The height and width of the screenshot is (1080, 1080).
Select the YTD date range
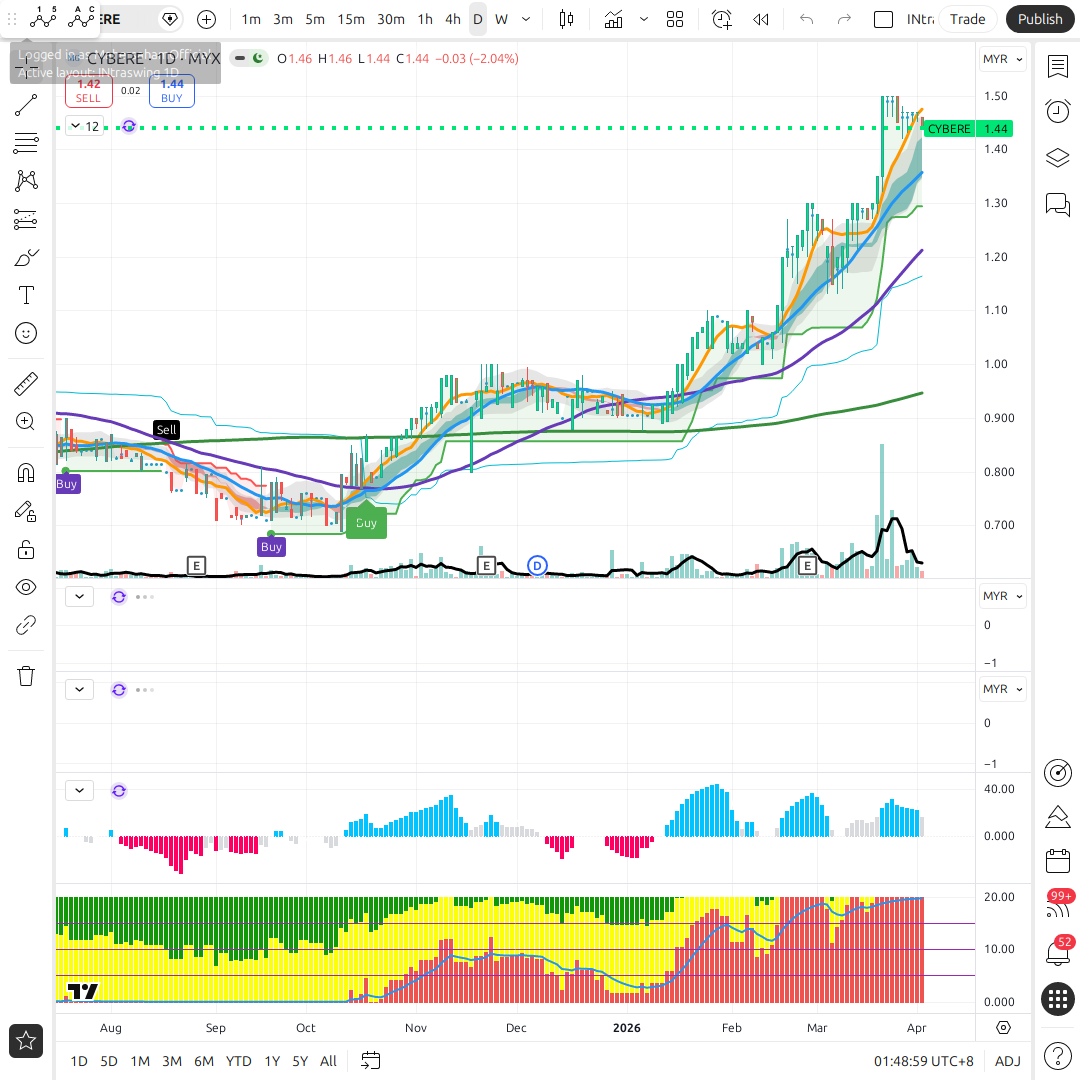click(x=238, y=1061)
